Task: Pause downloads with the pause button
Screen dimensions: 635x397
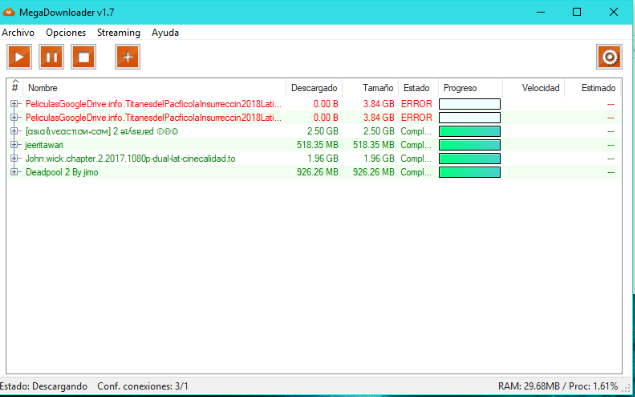Action: point(51,57)
